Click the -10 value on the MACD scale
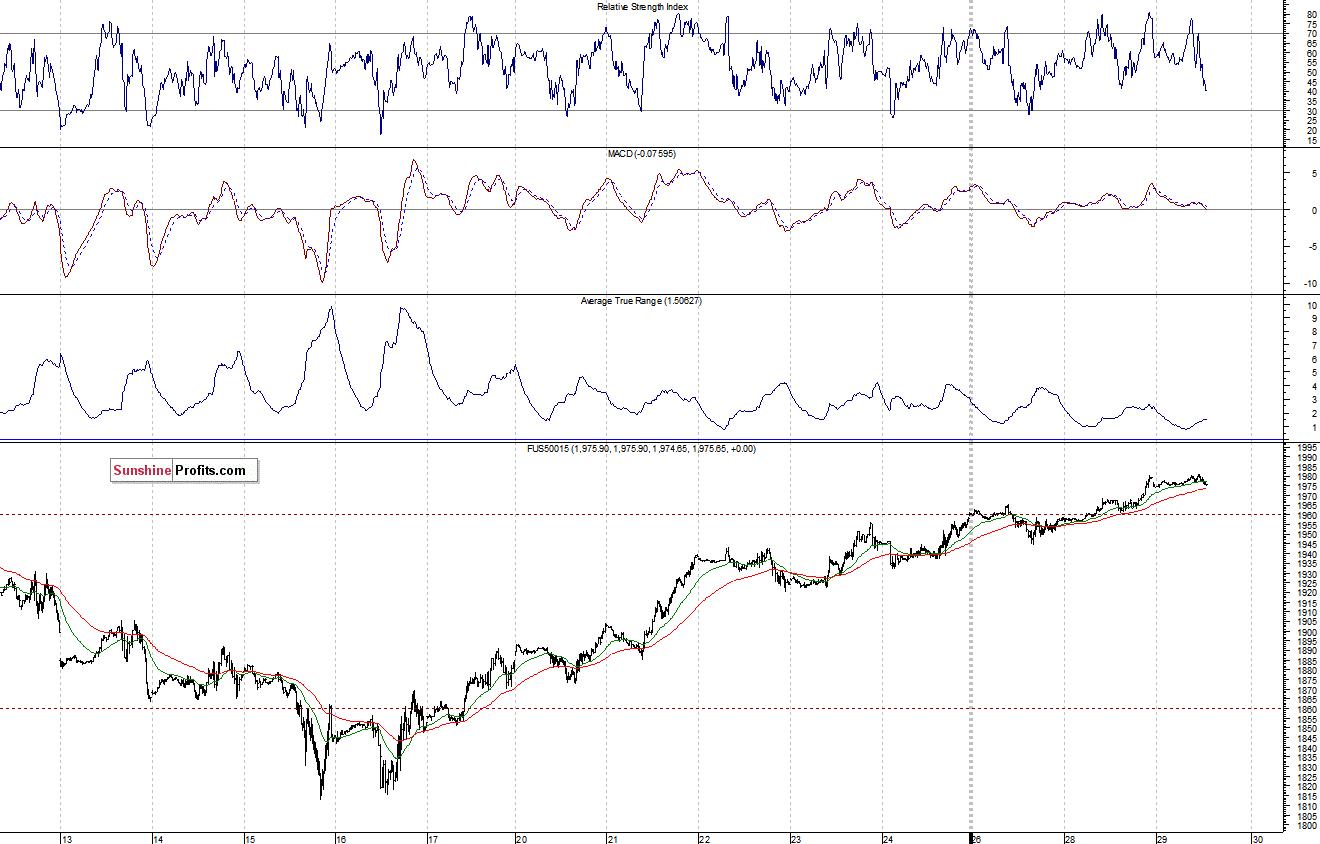This screenshot has width=1320, height=844. pos(1311,285)
